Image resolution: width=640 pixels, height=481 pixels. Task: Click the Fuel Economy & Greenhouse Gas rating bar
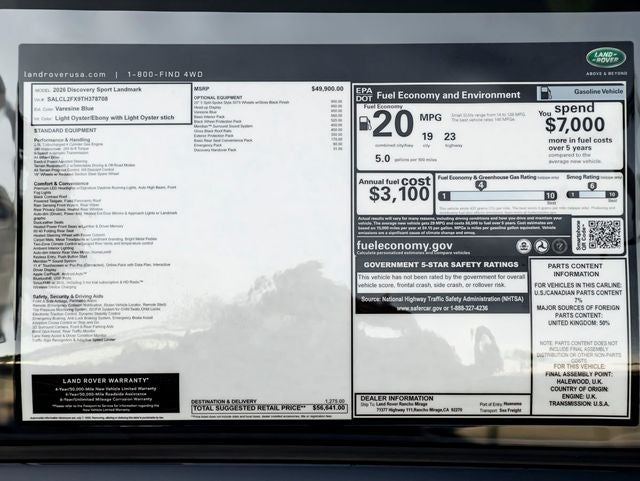[497, 196]
